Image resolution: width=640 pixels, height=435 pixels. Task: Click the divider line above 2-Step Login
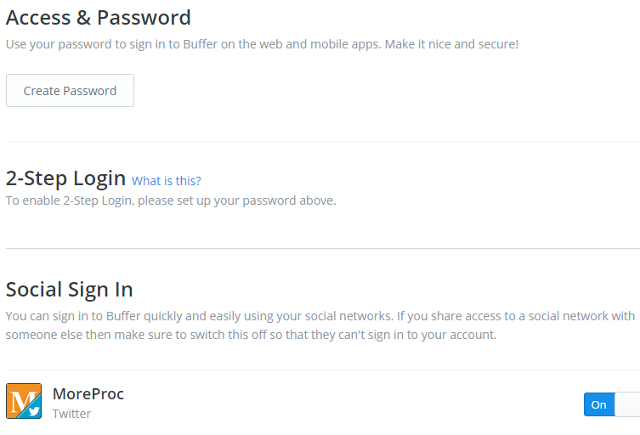click(x=322, y=142)
